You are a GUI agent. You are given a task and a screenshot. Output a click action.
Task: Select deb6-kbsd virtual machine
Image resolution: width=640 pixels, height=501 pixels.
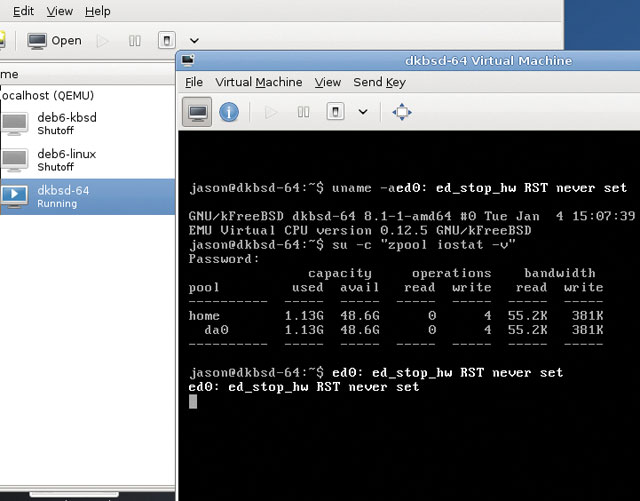coord(87,124)
